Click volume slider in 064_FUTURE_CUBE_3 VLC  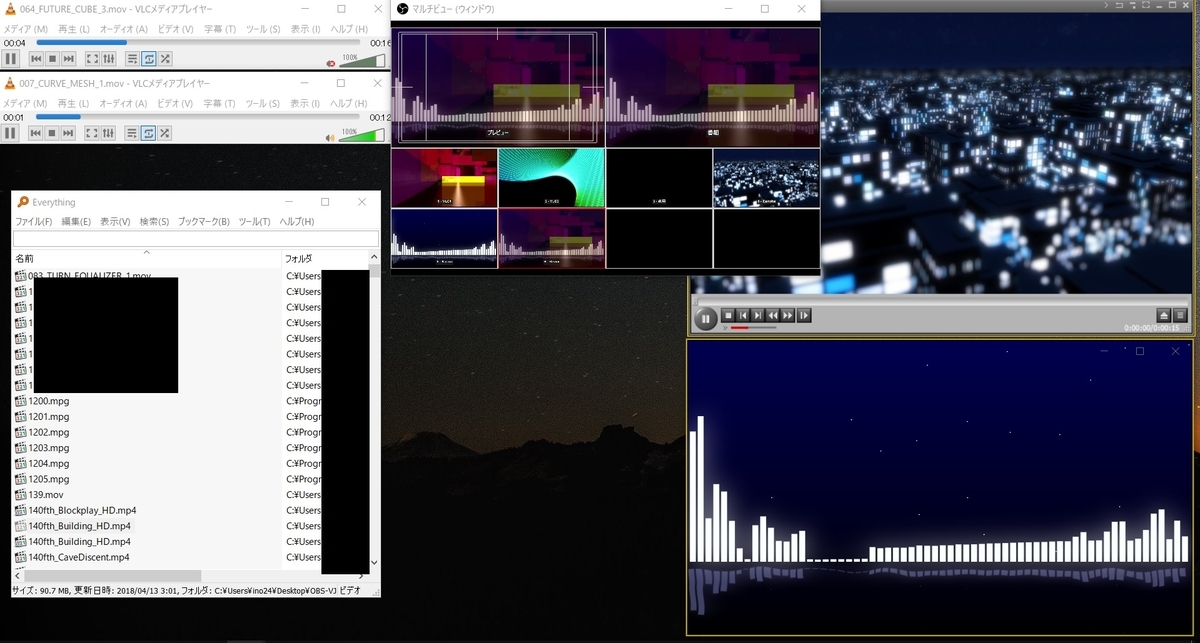[x=362, y=62]
